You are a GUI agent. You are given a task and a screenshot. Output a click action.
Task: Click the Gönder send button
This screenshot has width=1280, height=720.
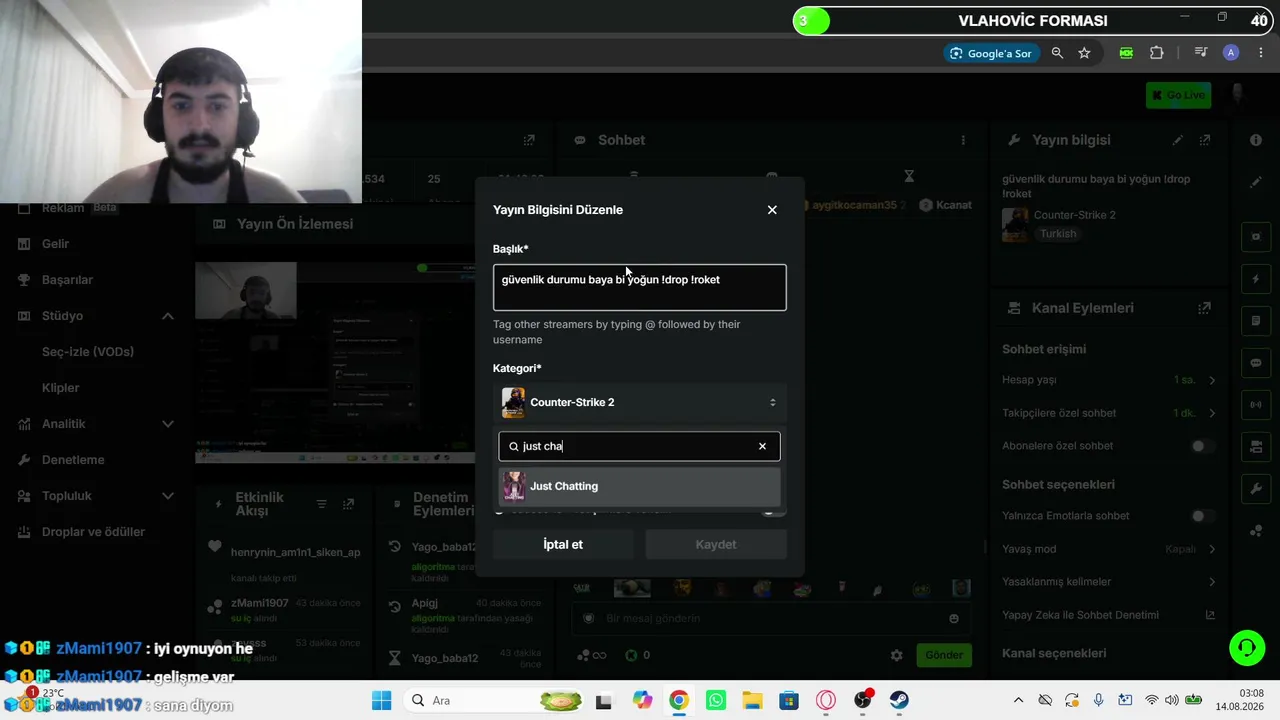coord(944,655)
